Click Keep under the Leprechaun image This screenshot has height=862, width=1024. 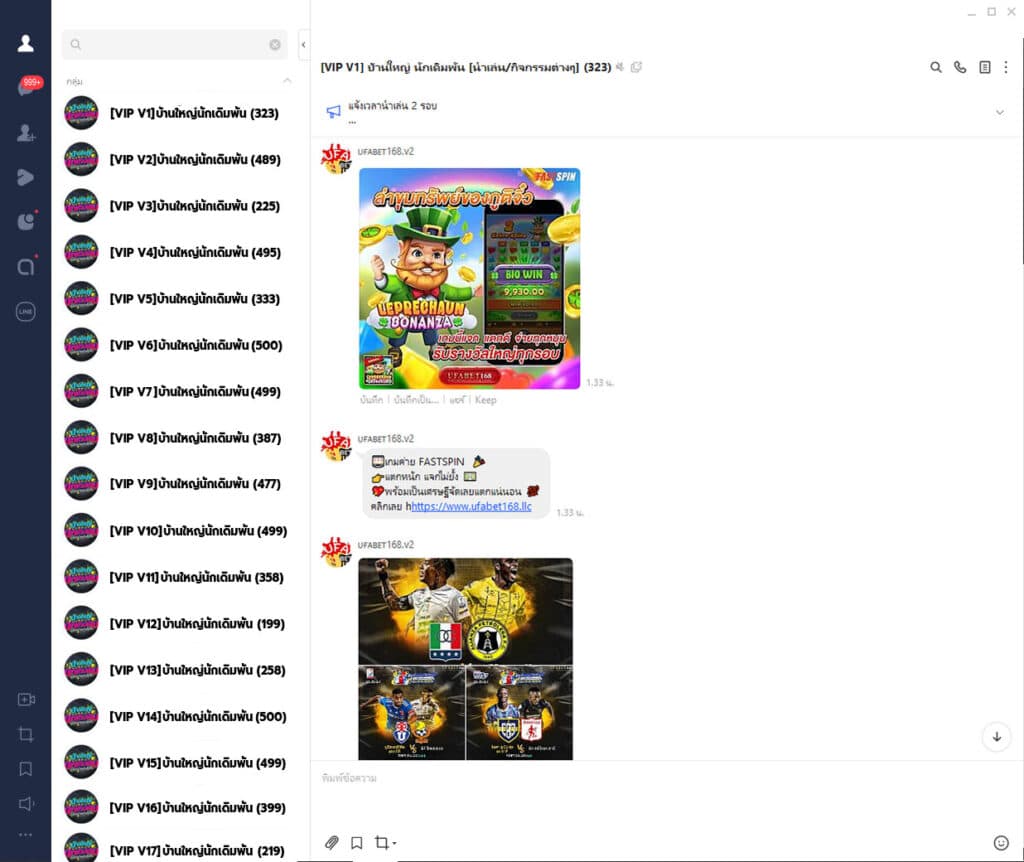pos(485,400)
